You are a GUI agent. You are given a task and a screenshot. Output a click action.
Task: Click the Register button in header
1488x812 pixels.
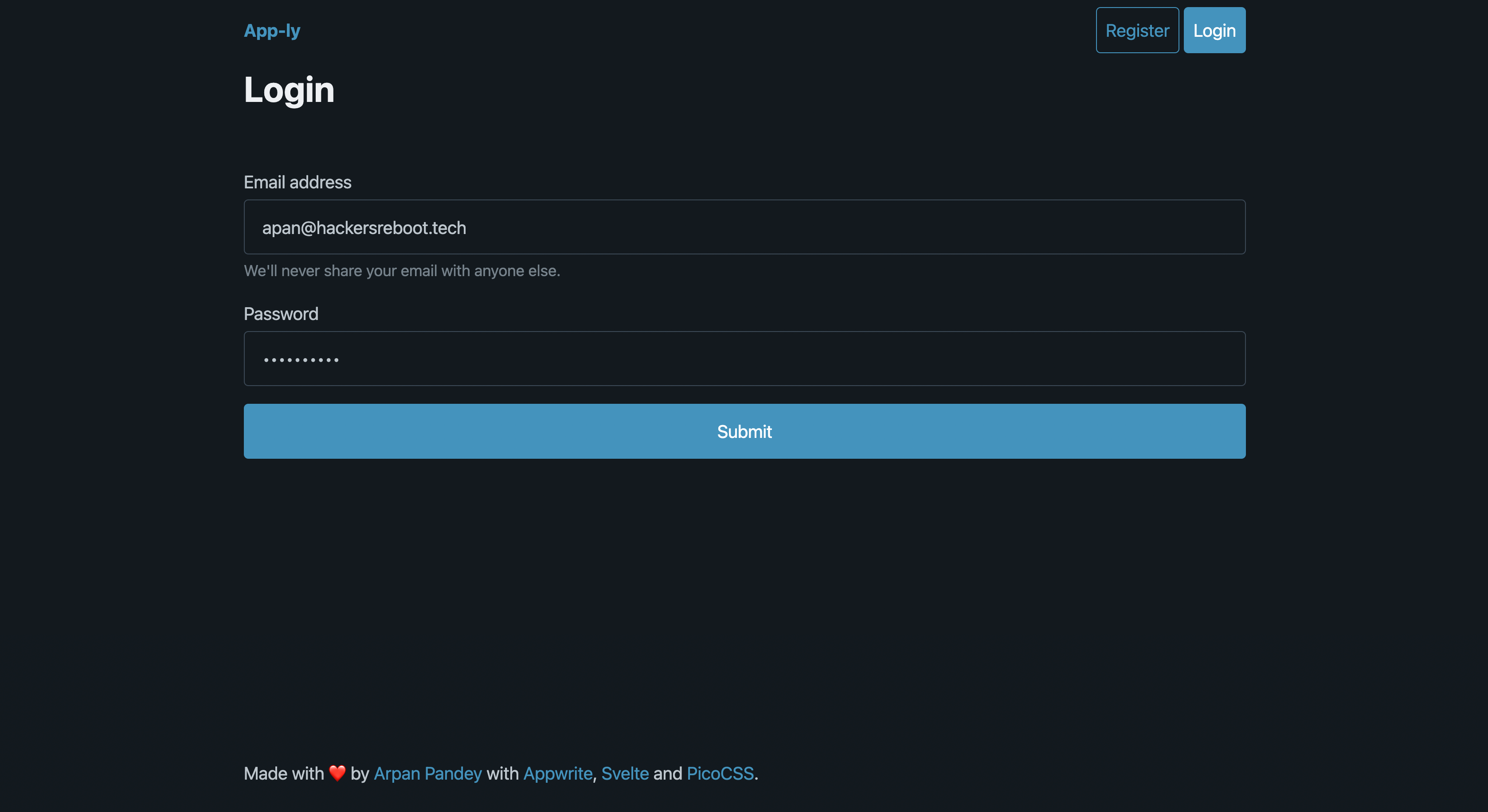[x=1137, y=30]
